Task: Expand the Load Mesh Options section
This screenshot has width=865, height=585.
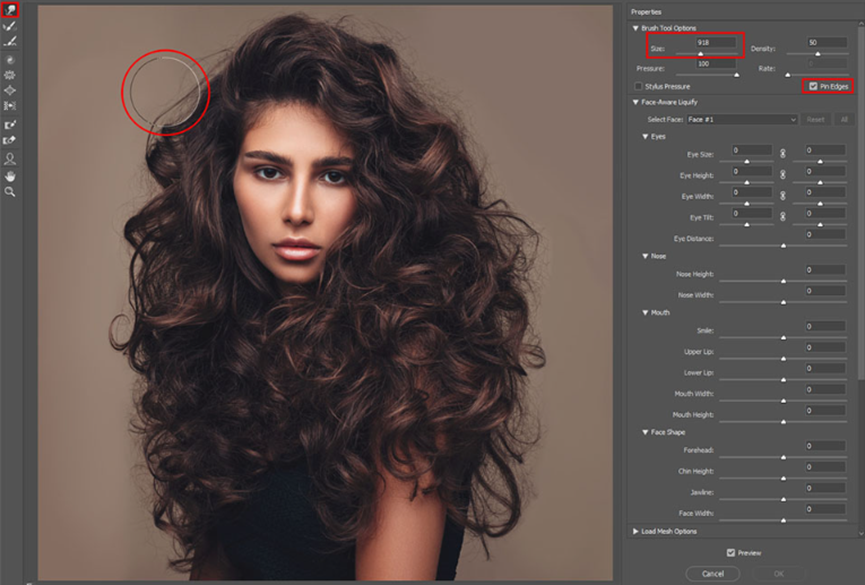Action: 636,531
